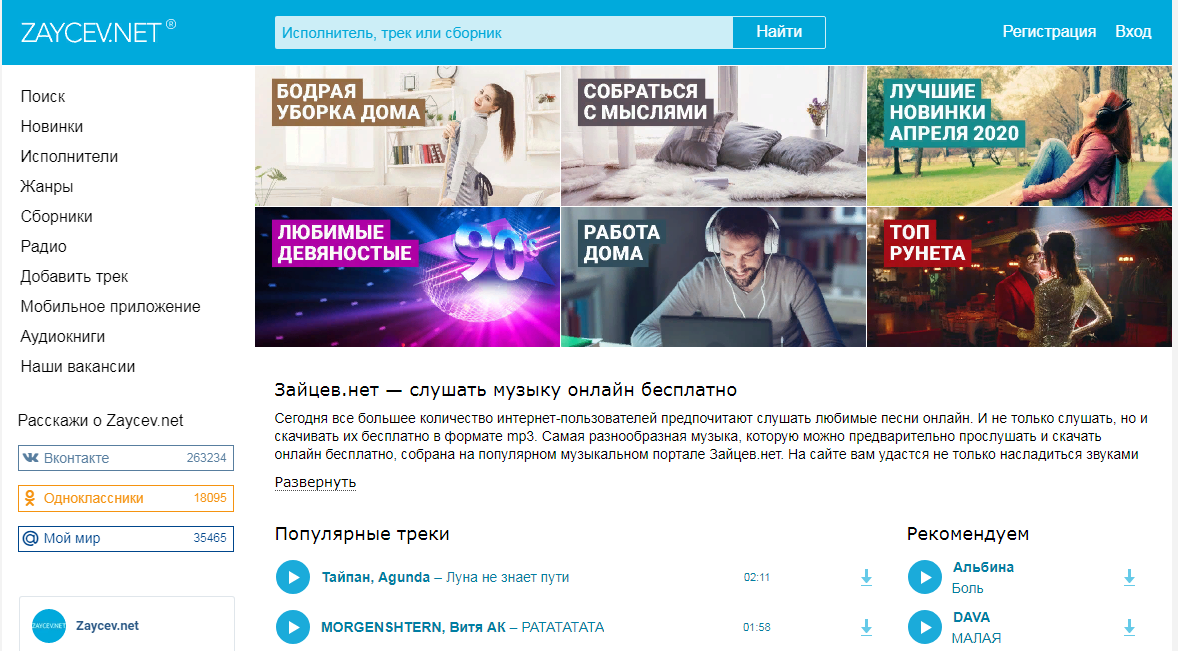
Task: Download the Альбина Боль track
Action: pyautogui.click(x=1129, y=577)
